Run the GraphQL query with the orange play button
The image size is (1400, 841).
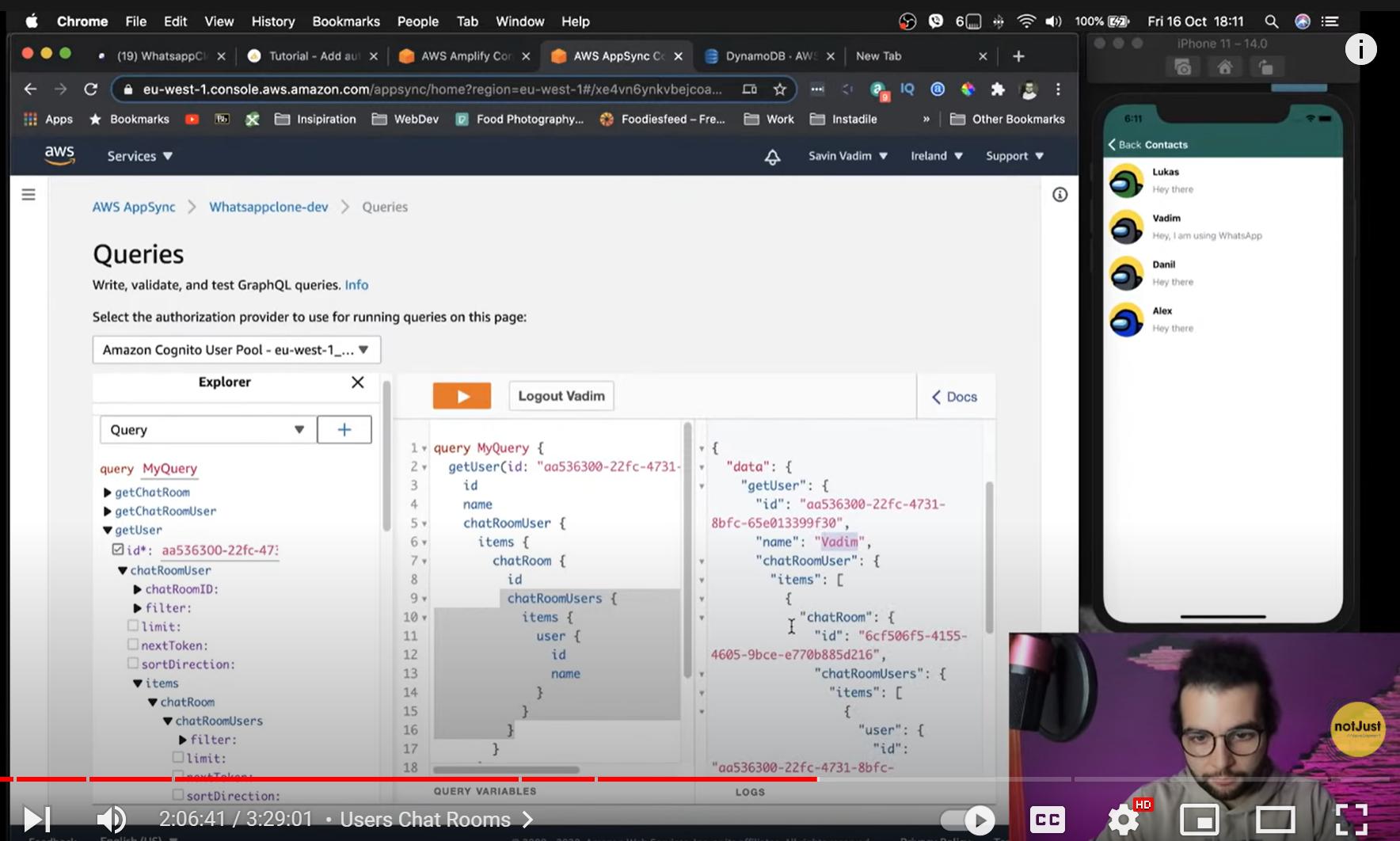pyautogui.click(x=462, y=396)
